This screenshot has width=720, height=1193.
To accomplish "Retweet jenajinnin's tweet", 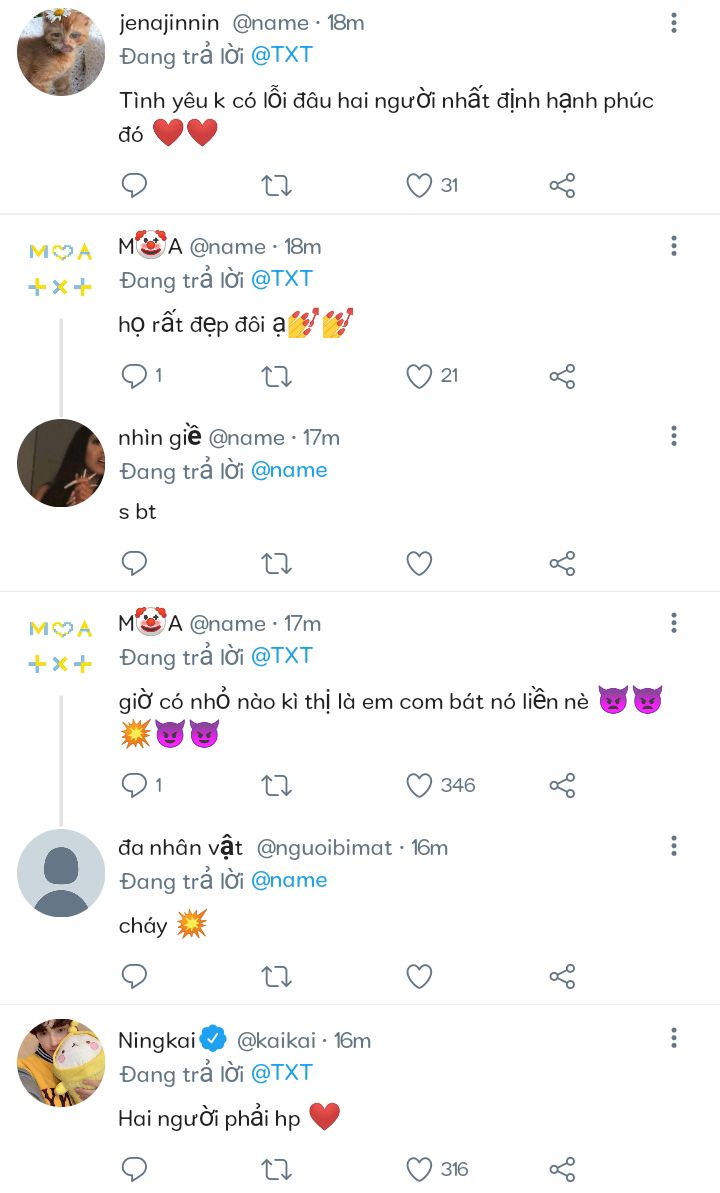I will click(276, 185).
